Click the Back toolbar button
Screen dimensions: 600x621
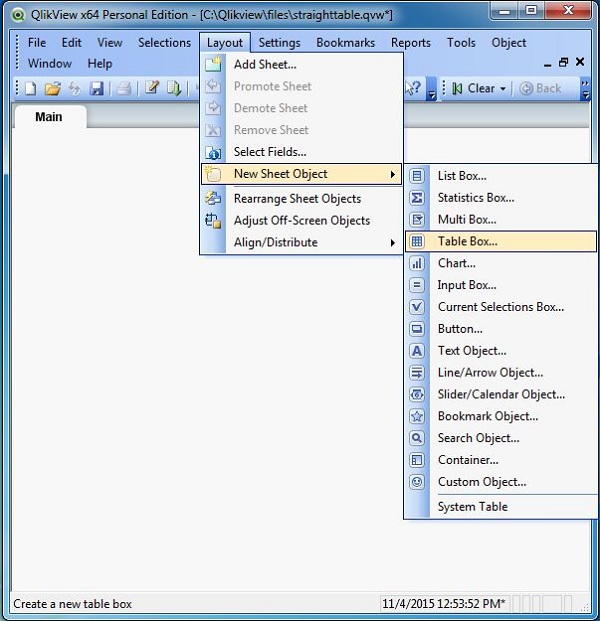(x=540, y=88)
